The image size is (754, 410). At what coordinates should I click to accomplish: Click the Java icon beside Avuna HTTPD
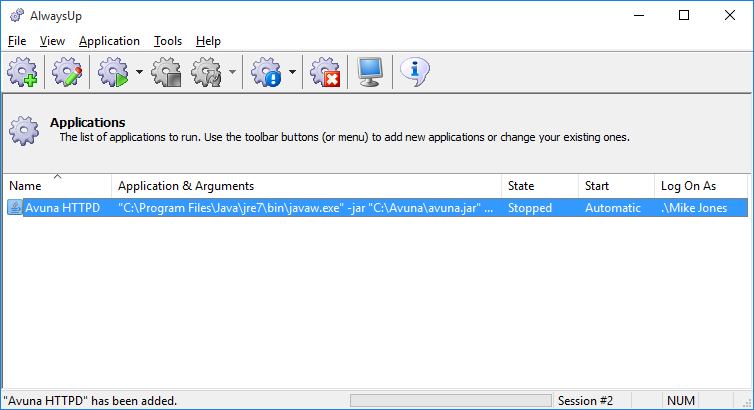pos(14,208)
